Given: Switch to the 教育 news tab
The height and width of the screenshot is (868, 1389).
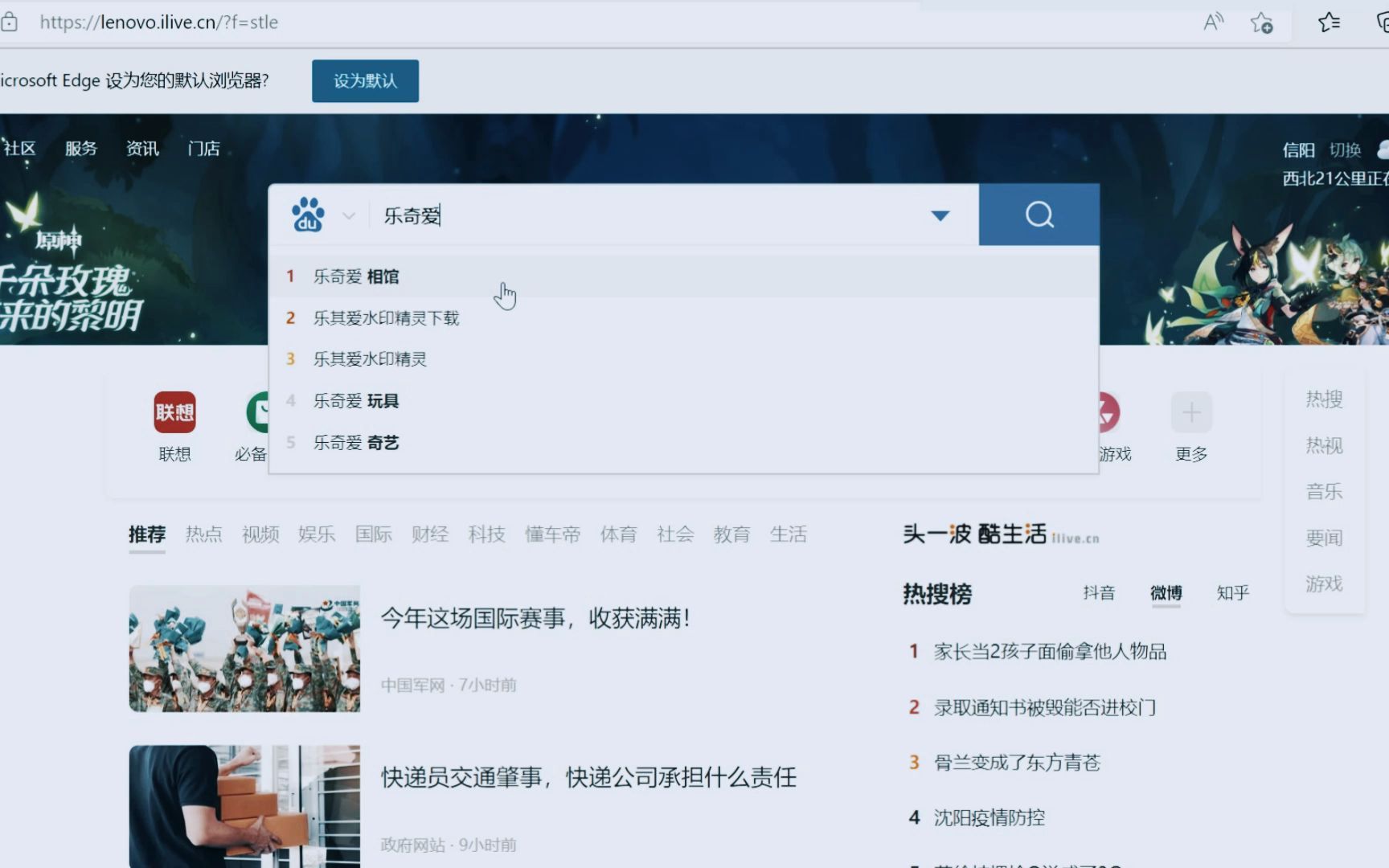Looking at the screenshot, I should point(731,534).
